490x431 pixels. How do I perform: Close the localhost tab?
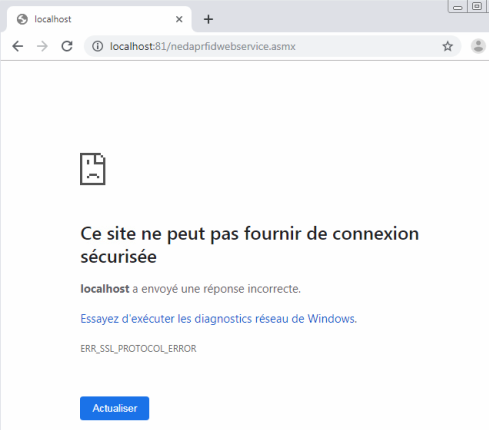[179, 19]
